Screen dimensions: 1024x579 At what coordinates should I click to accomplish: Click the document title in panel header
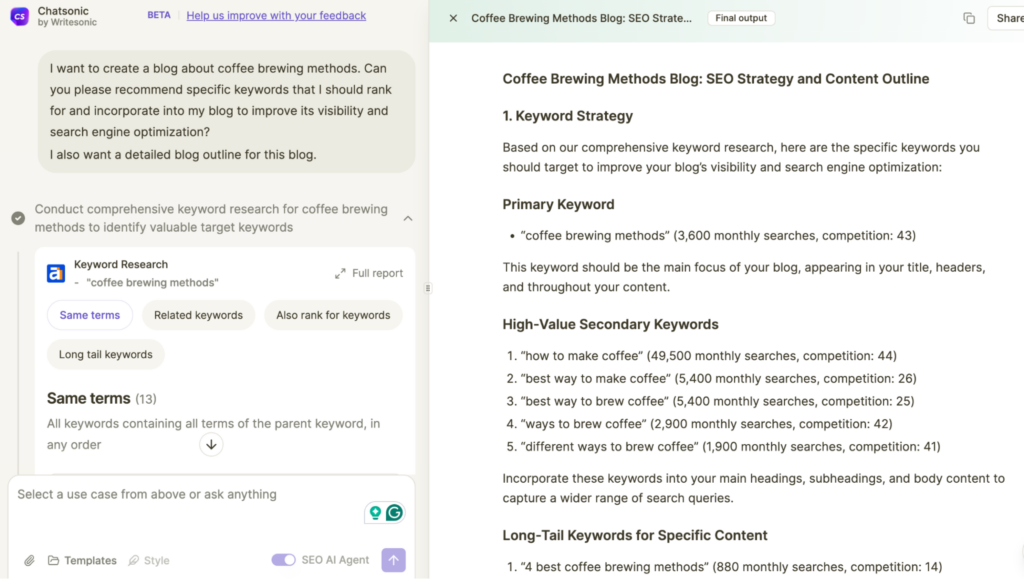(x=581, y=18)
